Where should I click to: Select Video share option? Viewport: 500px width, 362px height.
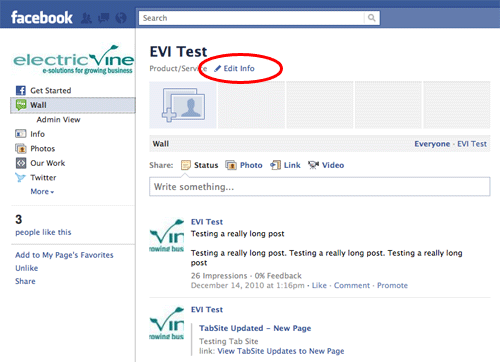pyautogui.click(x=333, y=165)
